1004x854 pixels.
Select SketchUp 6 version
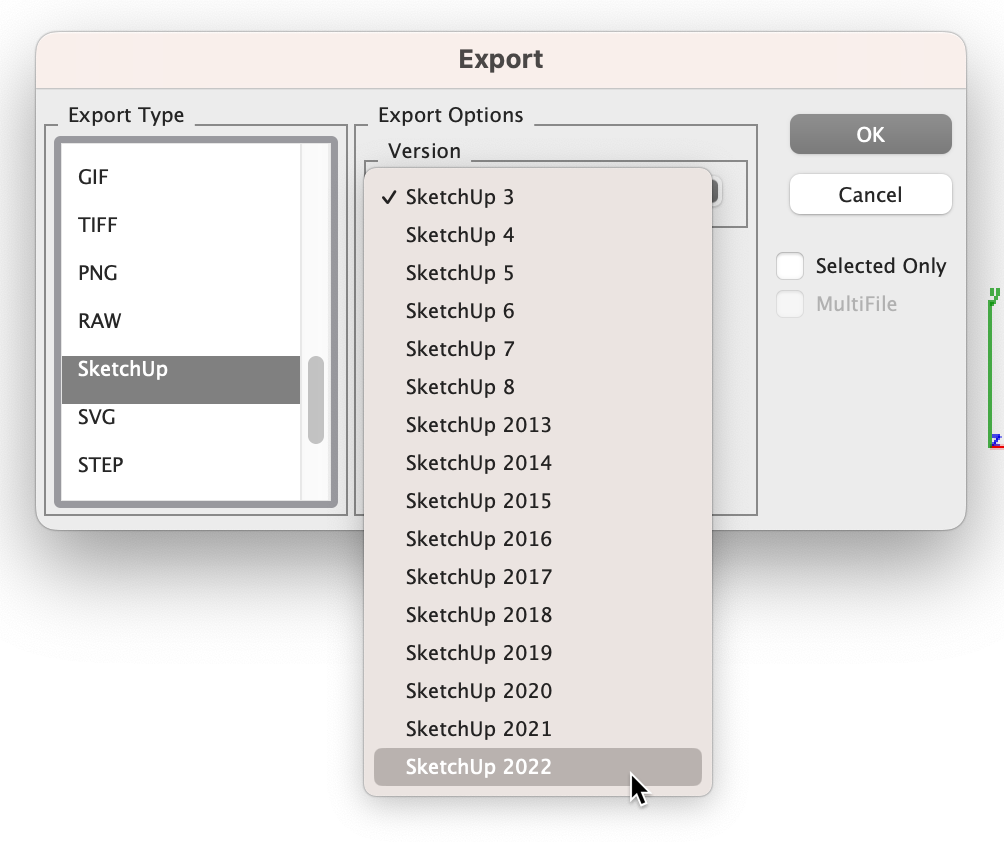538,311
